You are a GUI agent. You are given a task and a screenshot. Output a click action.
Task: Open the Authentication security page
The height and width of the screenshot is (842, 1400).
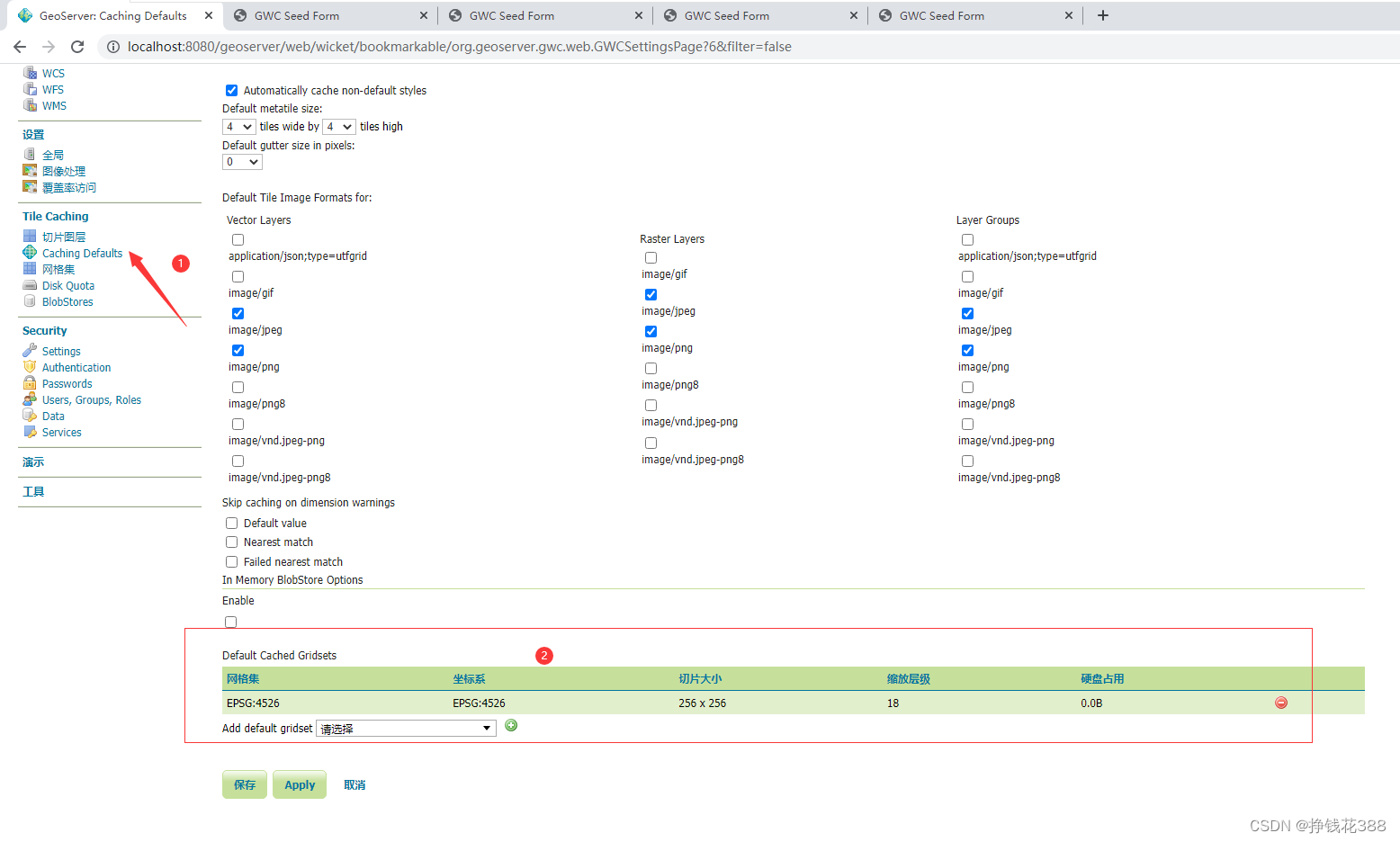pos(76,367)
